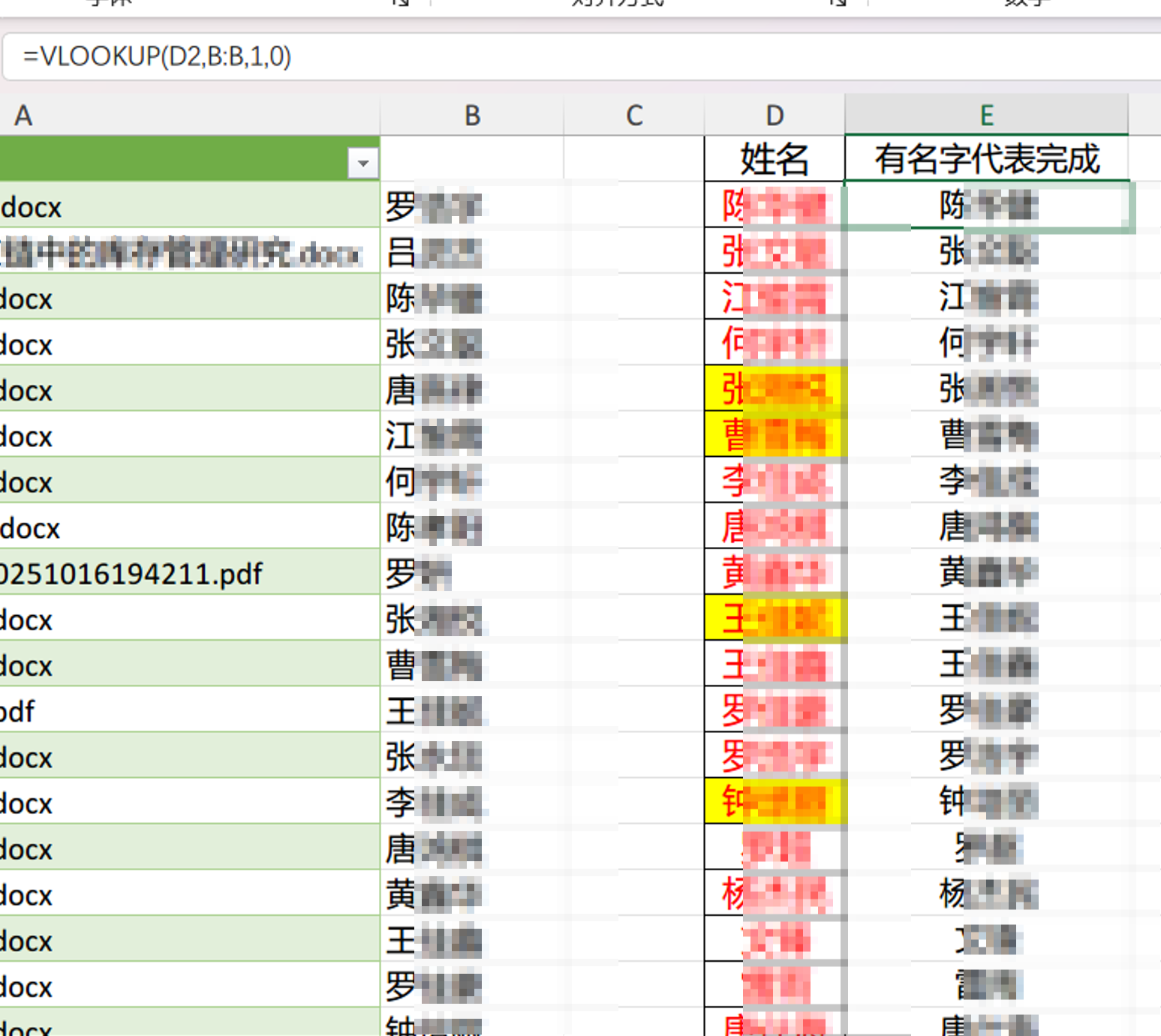Select the active cell in column E row 2
Viewport: 1161px width, 1036px height.
[985, 207]
